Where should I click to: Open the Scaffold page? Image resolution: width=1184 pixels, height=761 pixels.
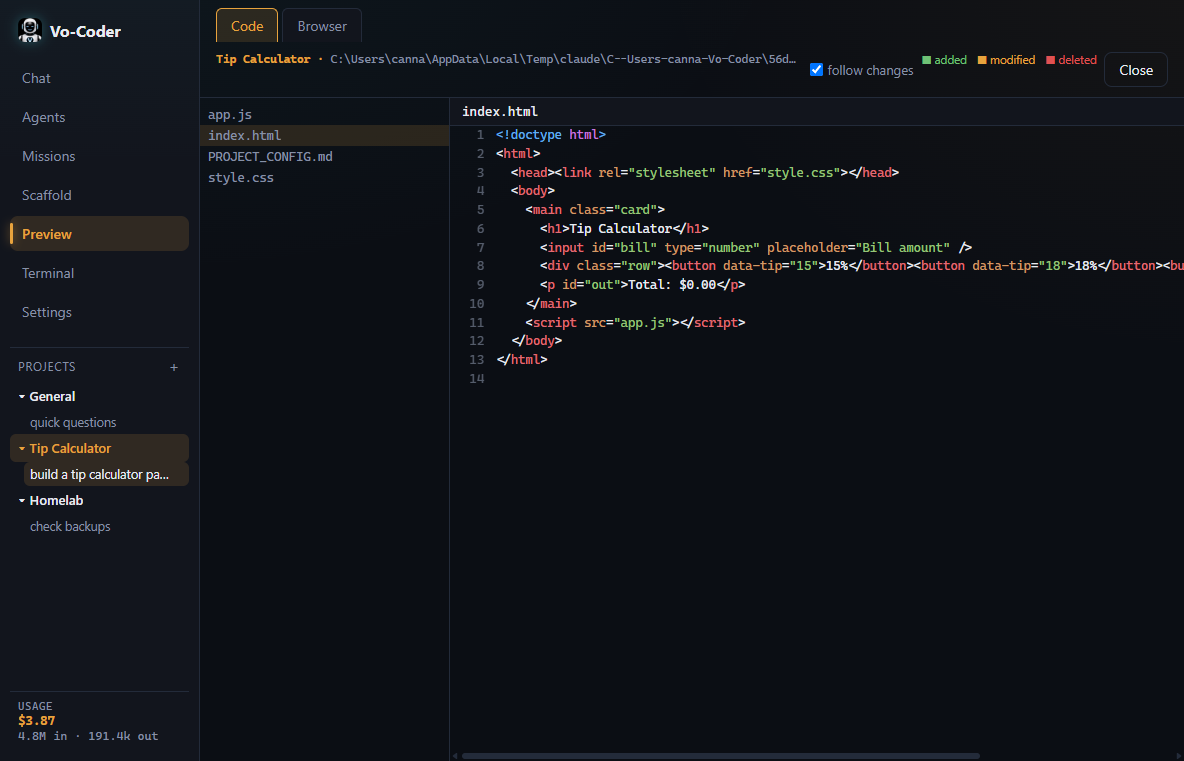tap(100, 195)
